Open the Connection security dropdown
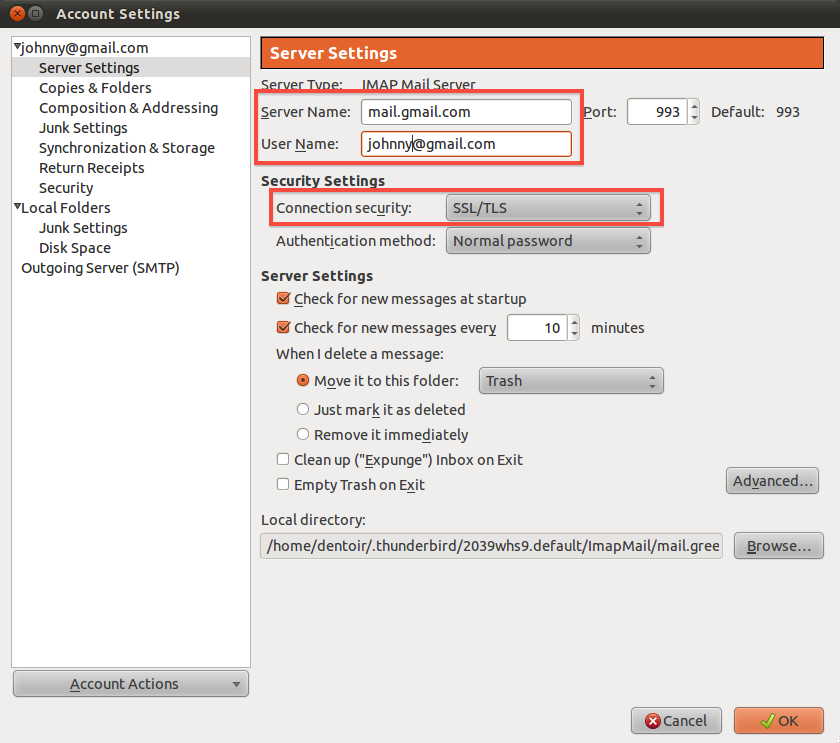This screenshot has height=743, width=840. click(547, 208)
